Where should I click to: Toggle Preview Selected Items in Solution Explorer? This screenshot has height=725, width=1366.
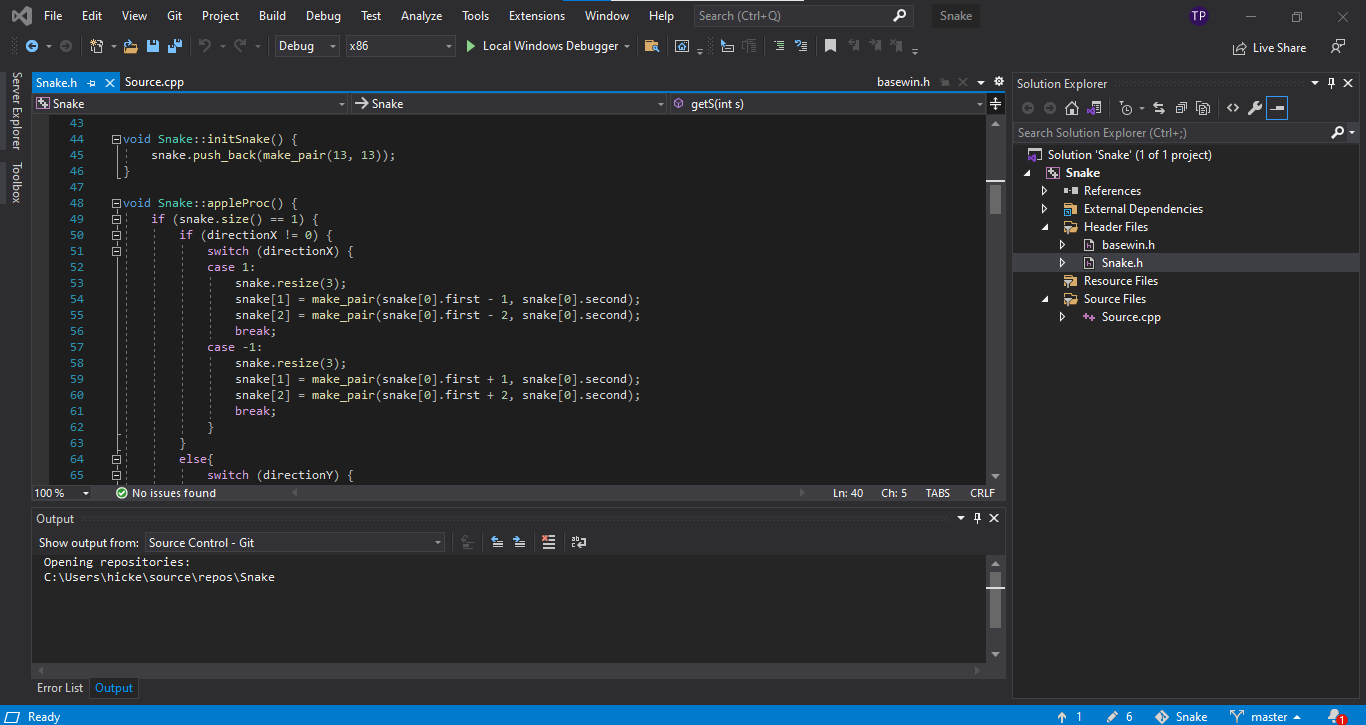tap(1277, 108)
